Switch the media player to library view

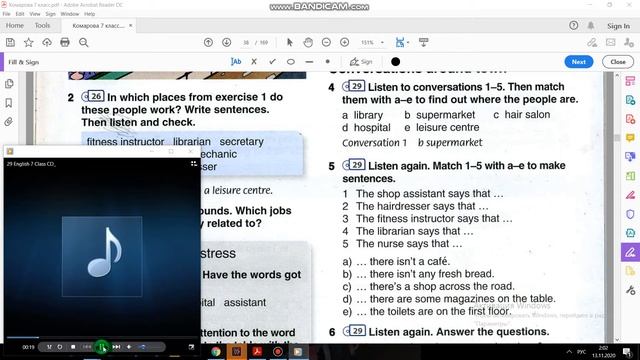(x=193, y=164)
